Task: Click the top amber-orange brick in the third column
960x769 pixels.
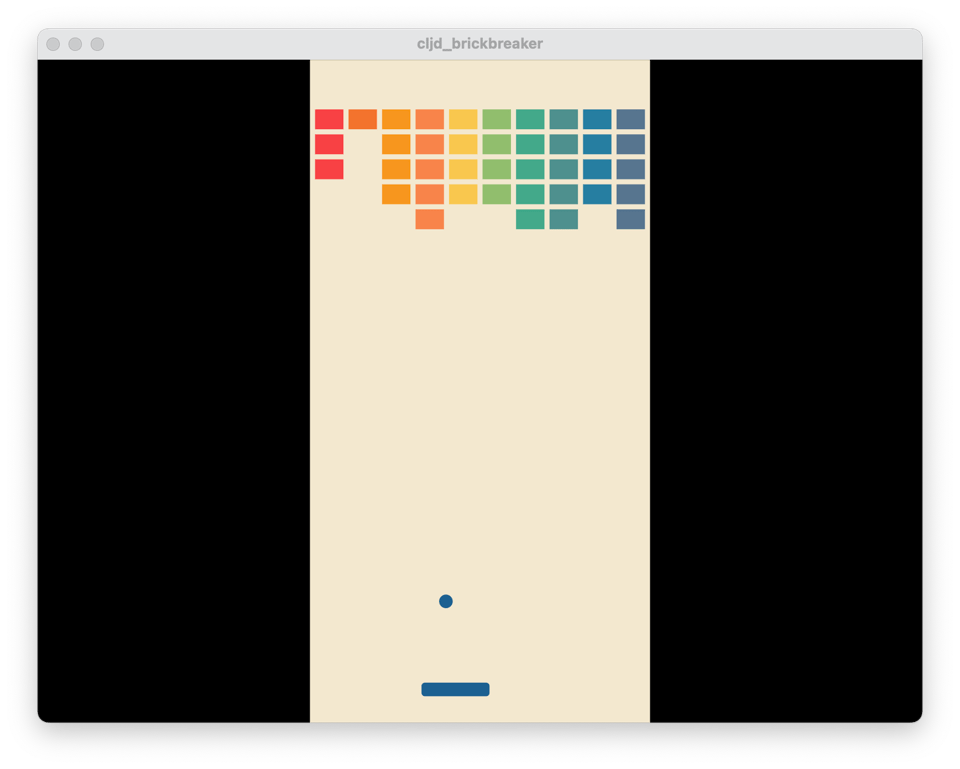Action: pos(396,119)
